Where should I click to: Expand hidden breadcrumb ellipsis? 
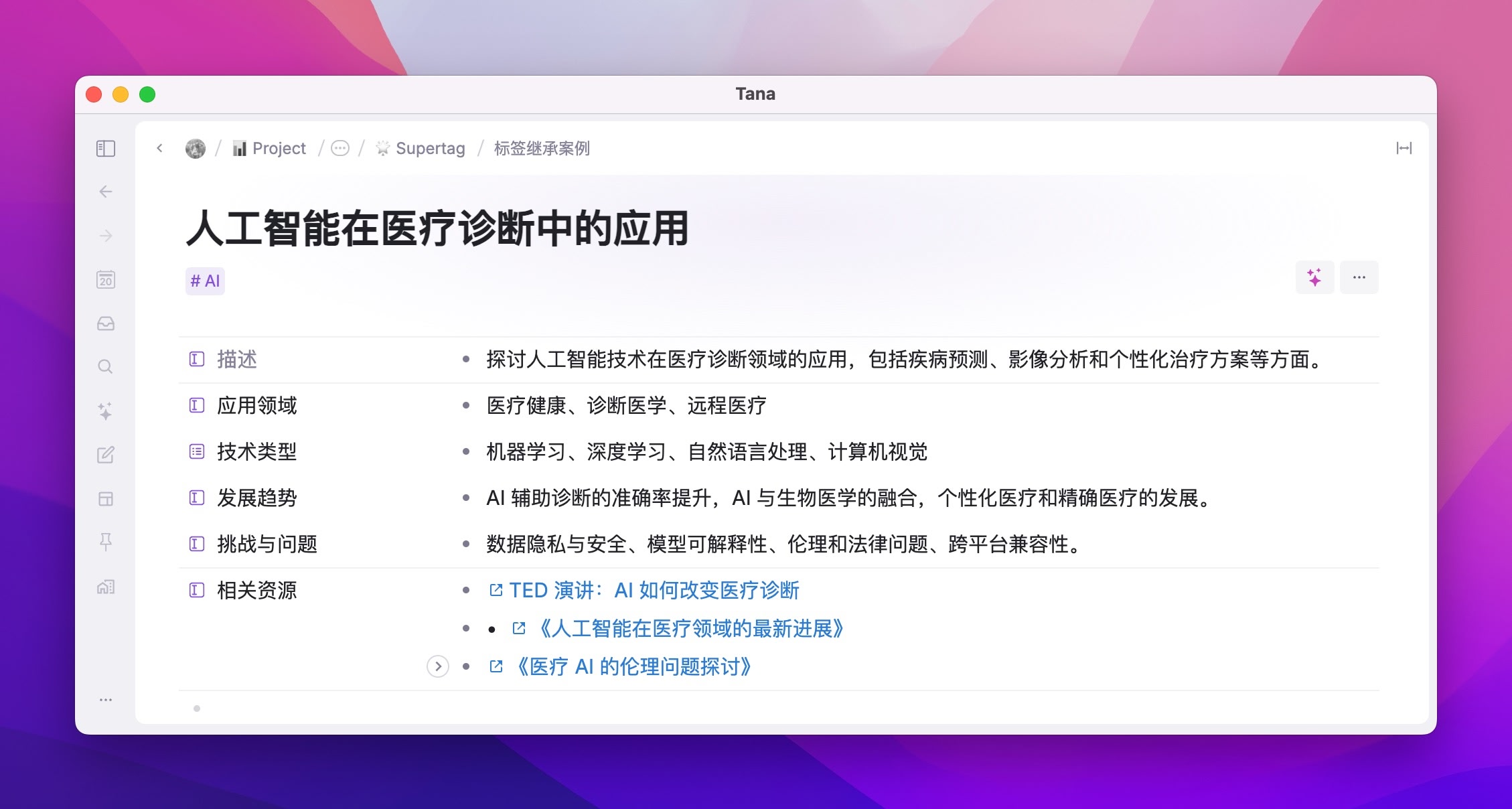point(340,148)
